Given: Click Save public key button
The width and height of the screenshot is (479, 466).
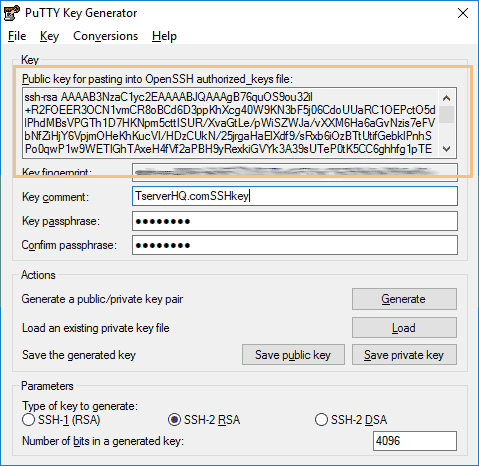Looking at the screenshot, I should click(x=293, y=355).
